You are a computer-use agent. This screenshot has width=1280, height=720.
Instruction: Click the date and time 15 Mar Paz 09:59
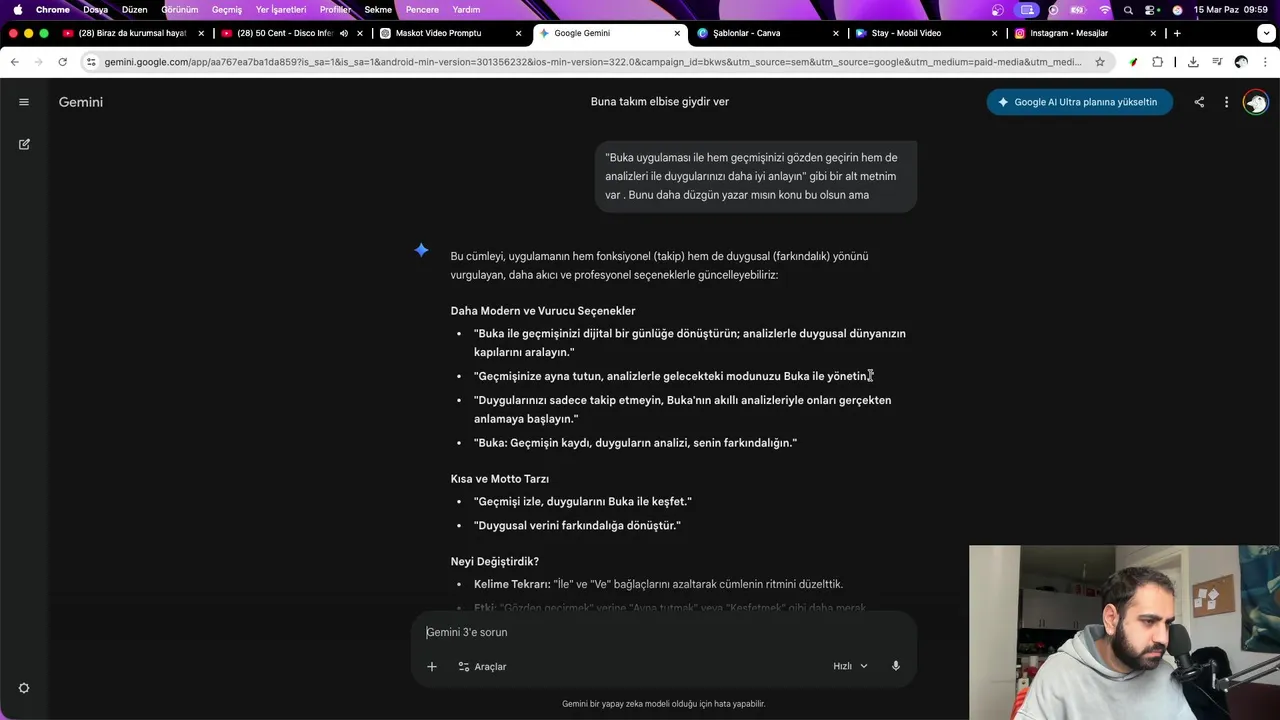[x=1230, y=10]
